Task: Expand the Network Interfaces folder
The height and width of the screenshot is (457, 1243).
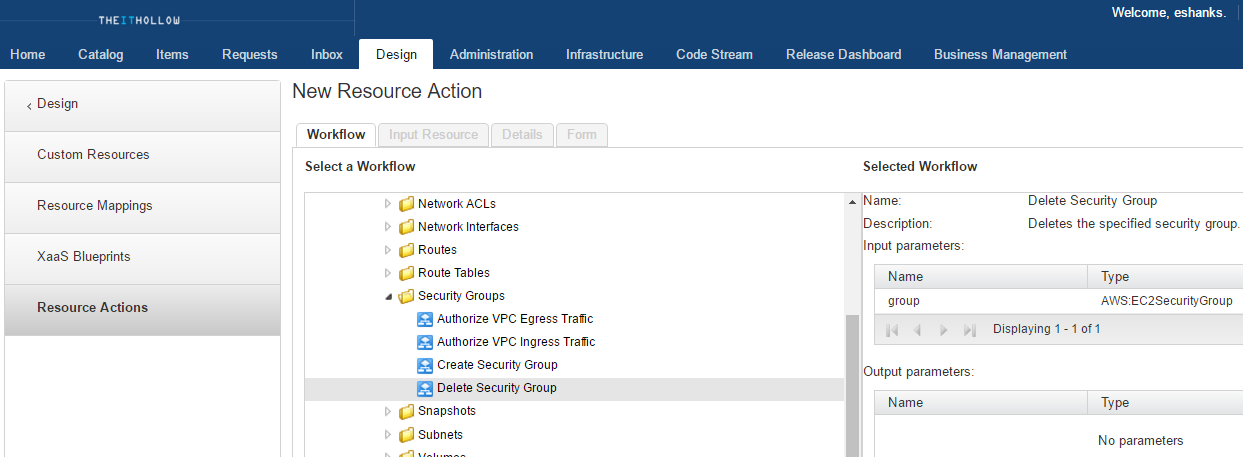Action: click(389, 227)
